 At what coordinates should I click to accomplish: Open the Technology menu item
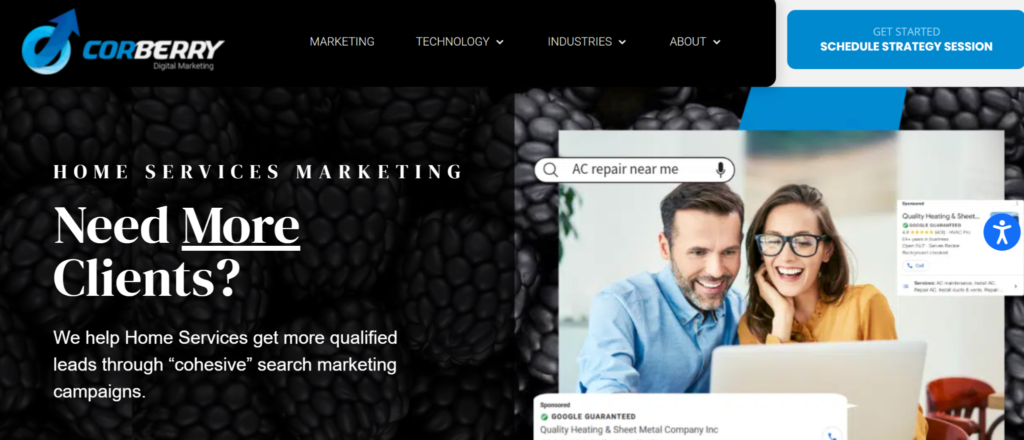pos(453,42)
